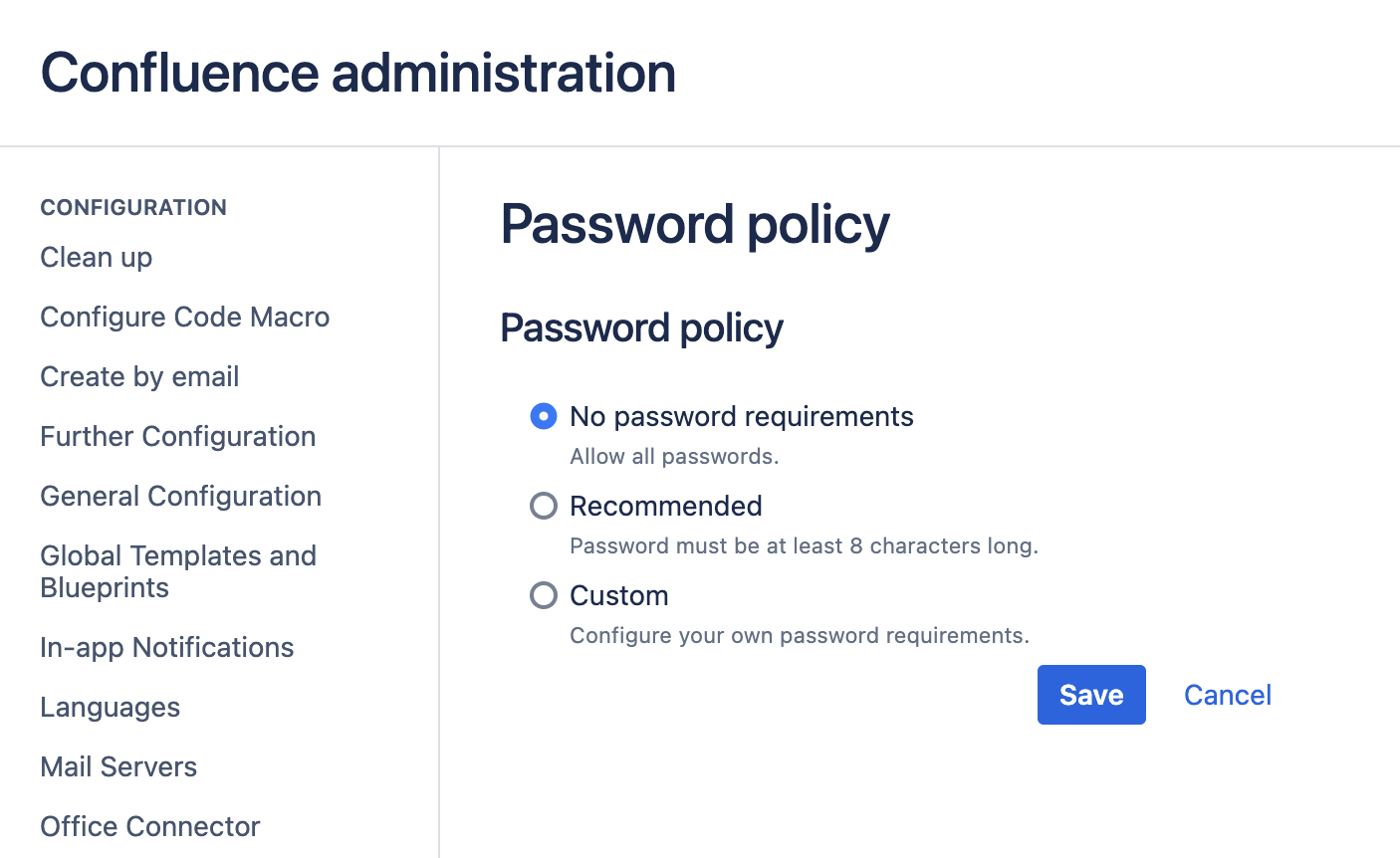Go to Configure Code Macro settings
Viewport: 1400px width, 858px height.
(185, 318)
